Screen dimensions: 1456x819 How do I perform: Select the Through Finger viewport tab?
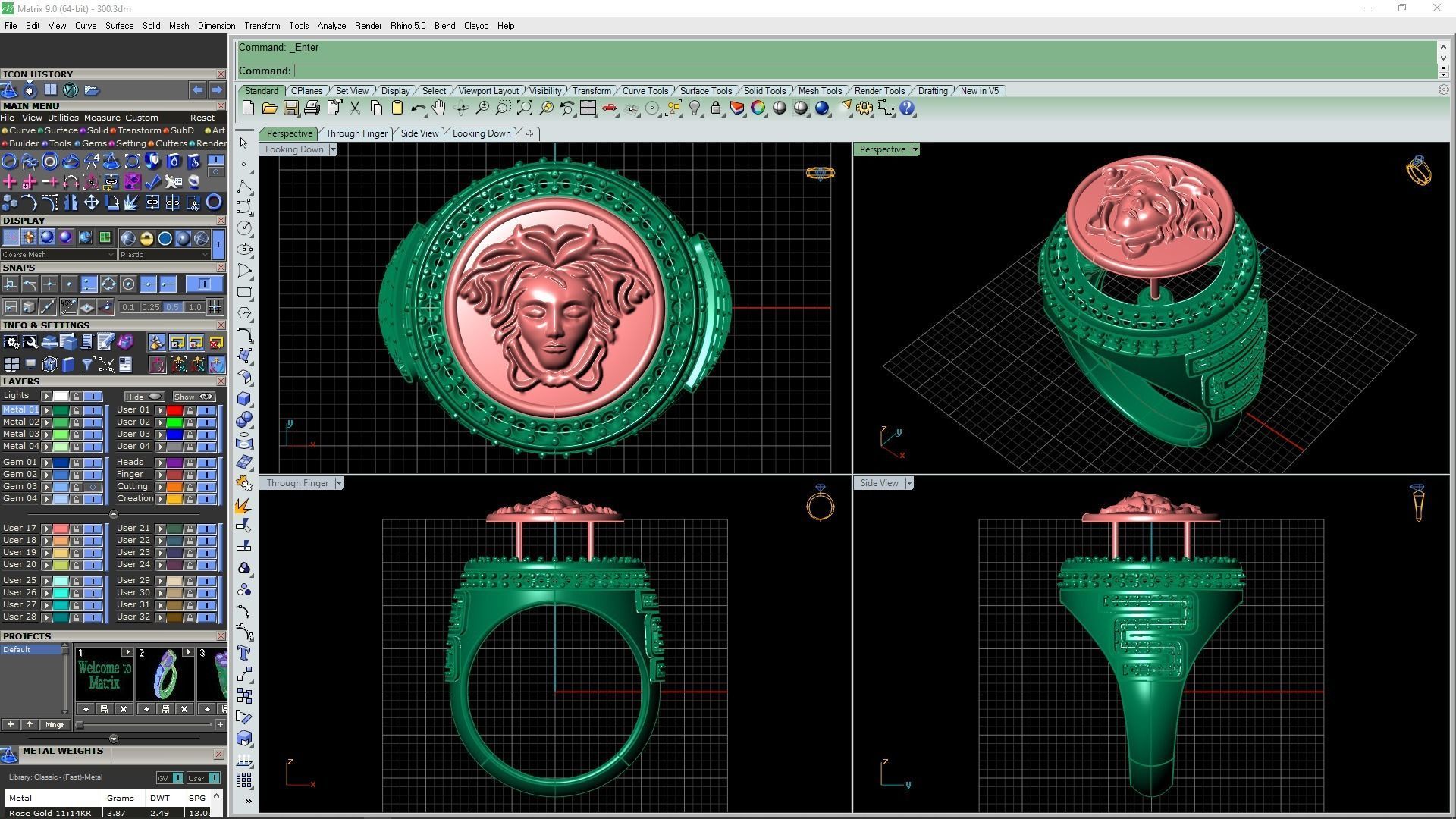356,133
